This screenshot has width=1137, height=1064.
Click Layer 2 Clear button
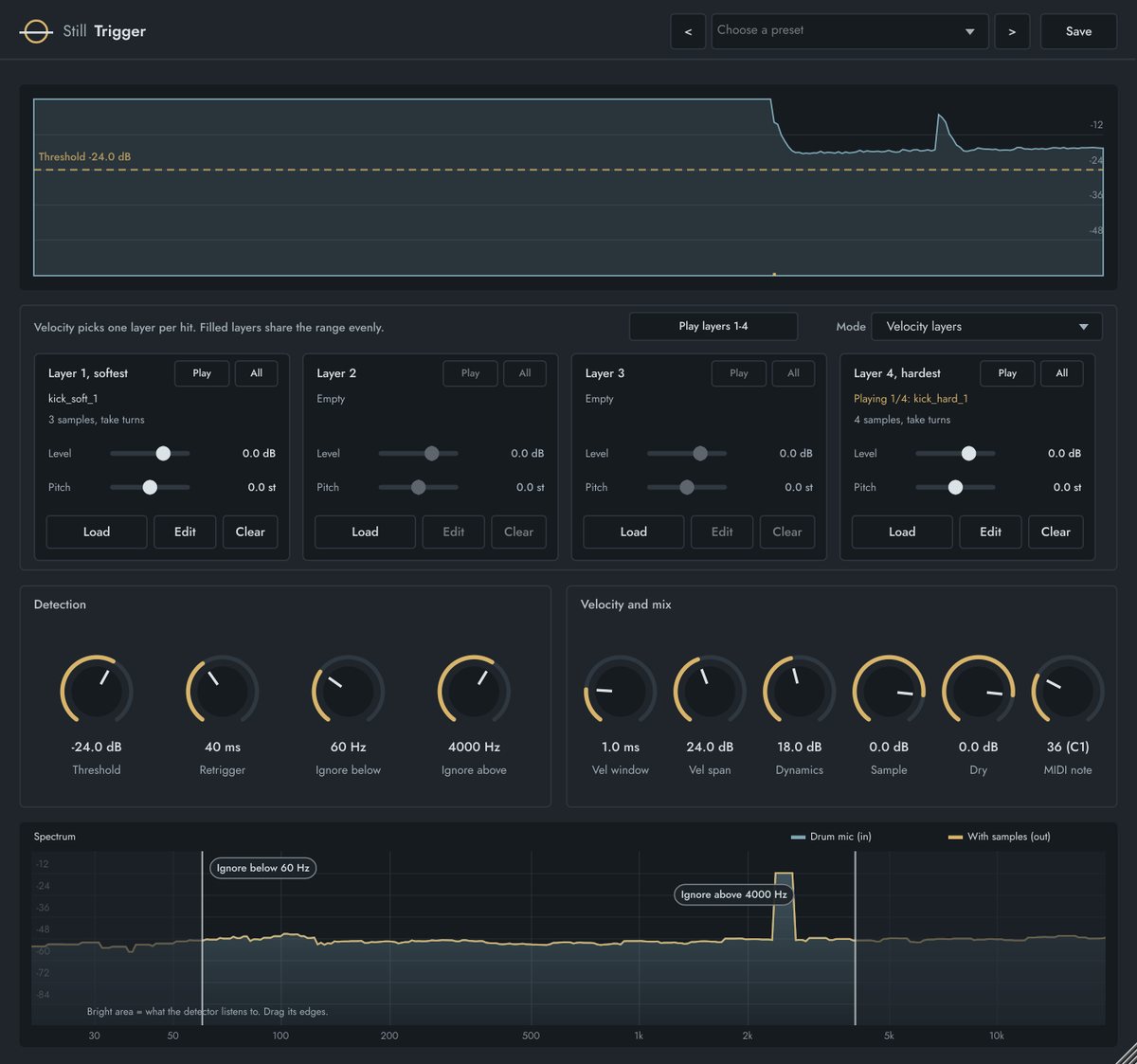coord(518,532)
